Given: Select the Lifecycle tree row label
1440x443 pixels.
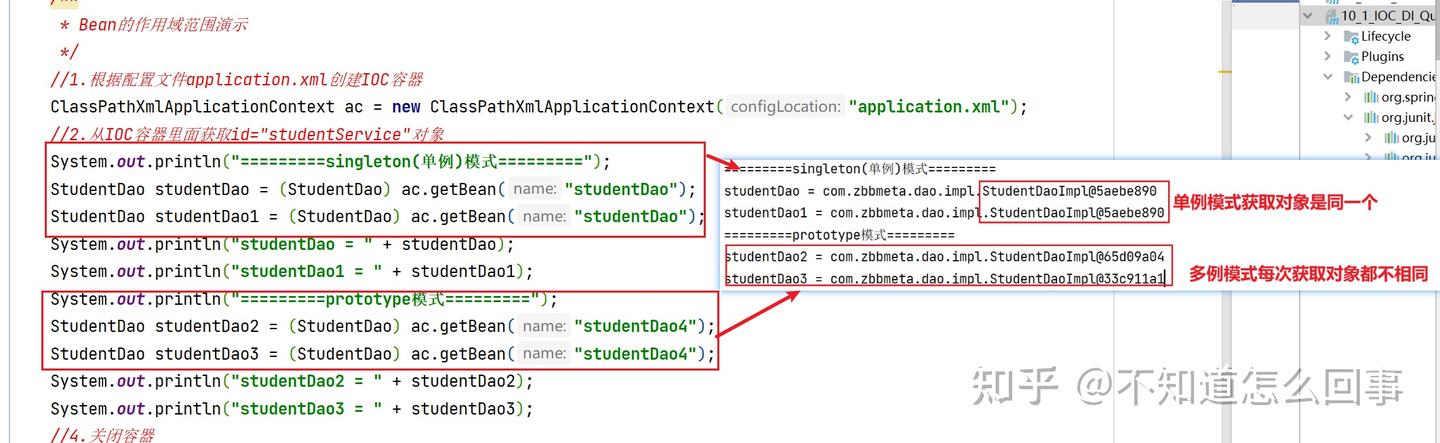Looking at the screenshot, I should (1386, 36).
